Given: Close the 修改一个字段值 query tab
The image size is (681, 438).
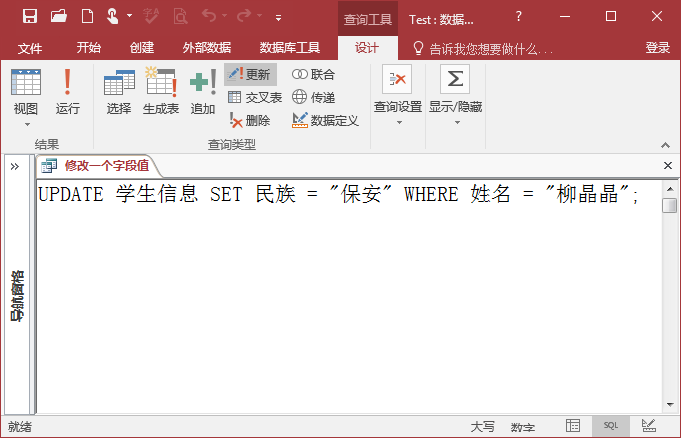Looking at the screenshot, I should coord(668,166).
